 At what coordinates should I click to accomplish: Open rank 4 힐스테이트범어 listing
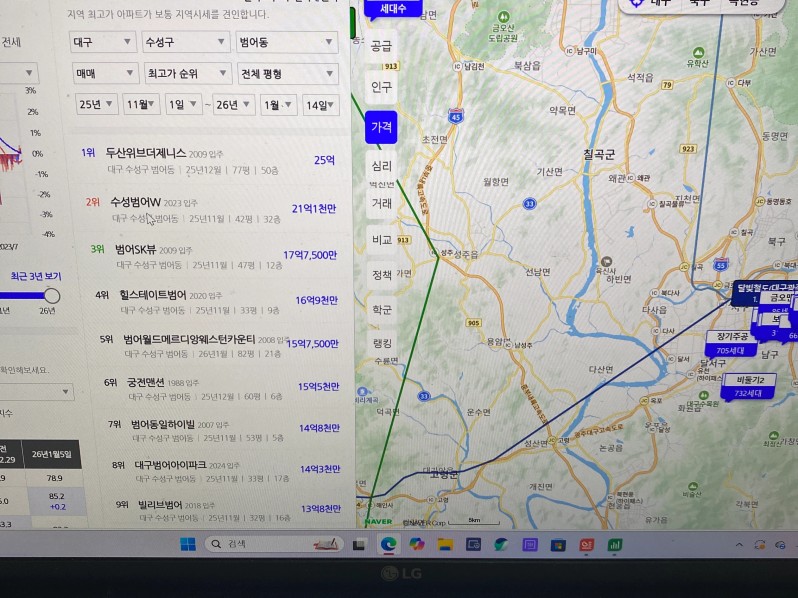(217, 302)
